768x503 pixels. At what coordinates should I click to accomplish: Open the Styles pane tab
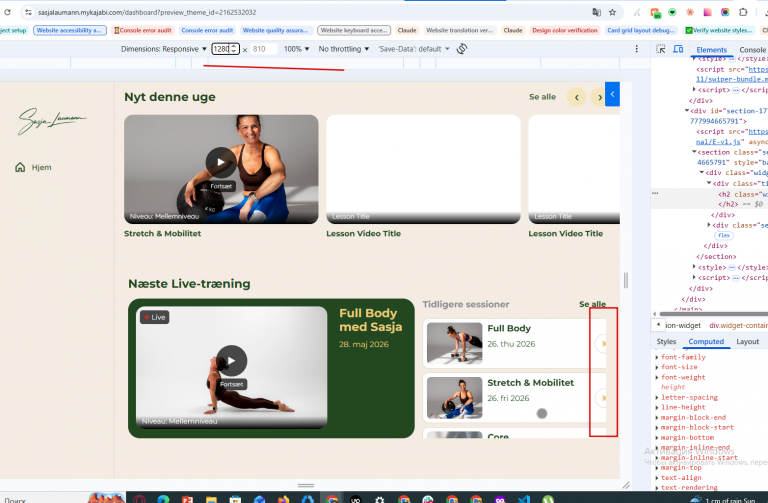666,341
